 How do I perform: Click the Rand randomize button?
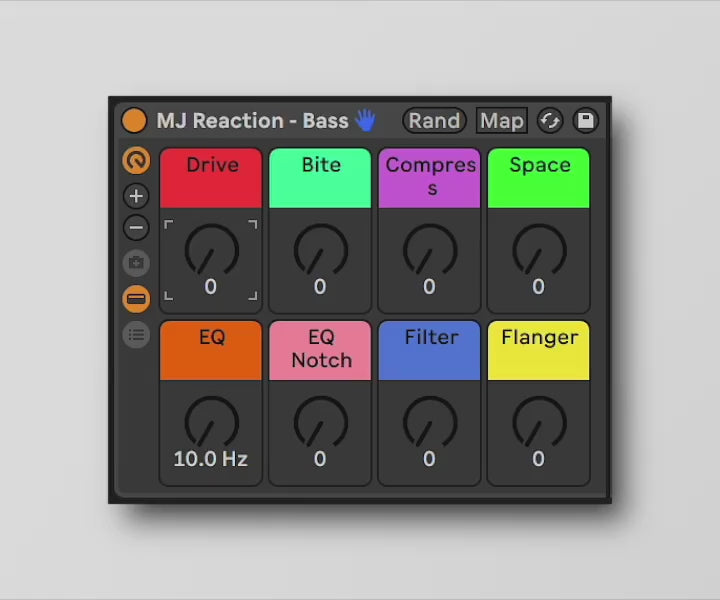pos(434,121)
